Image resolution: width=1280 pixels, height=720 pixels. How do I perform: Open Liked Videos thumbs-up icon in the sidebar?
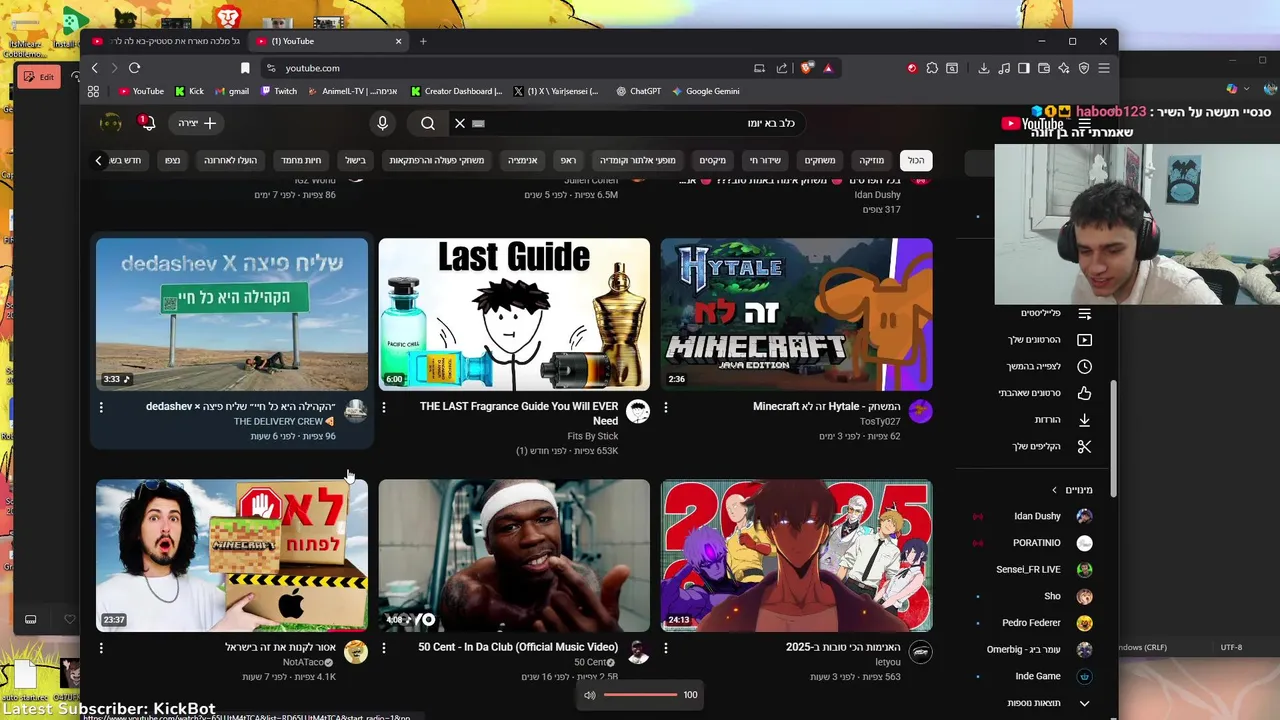tap(1084, 393)
